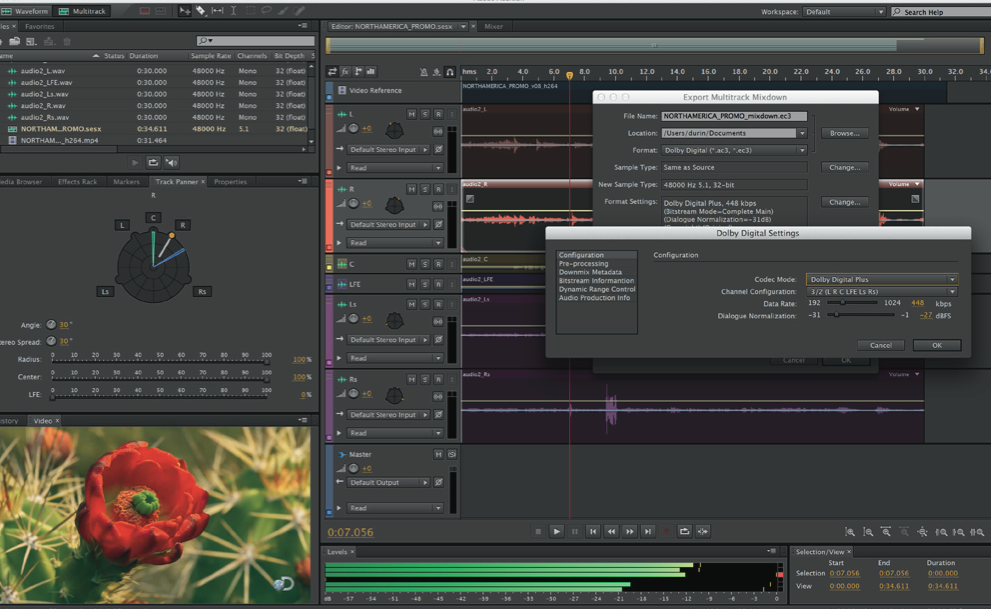Viewport: 991px width, 609px height.
Task: Show Inputs/Outputs view in multitrack editor
Action: coord(332,71)
